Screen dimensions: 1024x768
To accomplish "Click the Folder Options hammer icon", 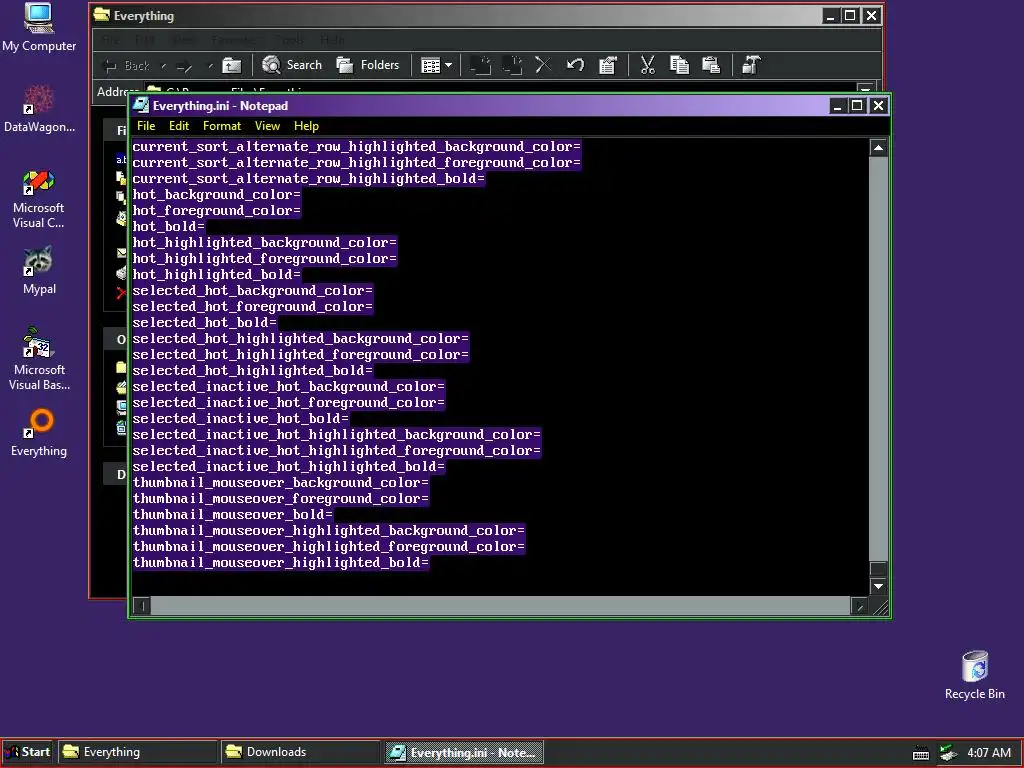I will pyautogui.click(x=751, y=65).
